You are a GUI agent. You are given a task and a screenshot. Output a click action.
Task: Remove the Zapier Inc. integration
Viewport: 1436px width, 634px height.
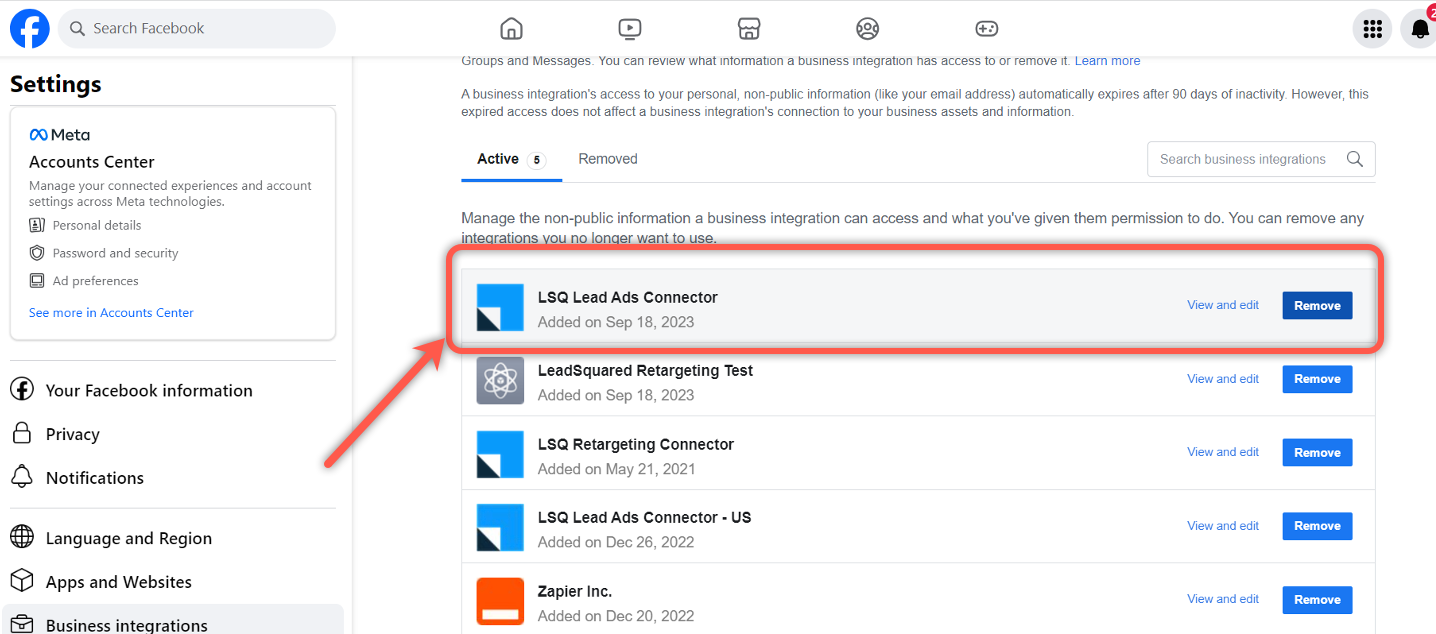[1317, 600]
